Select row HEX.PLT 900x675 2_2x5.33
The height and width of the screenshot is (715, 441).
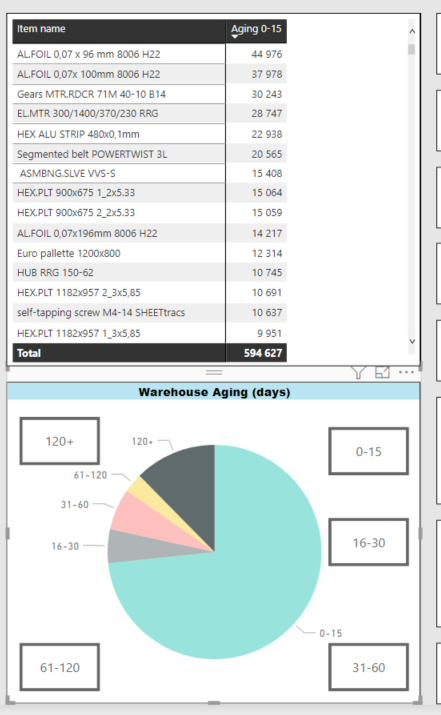(x=150, y=212)
